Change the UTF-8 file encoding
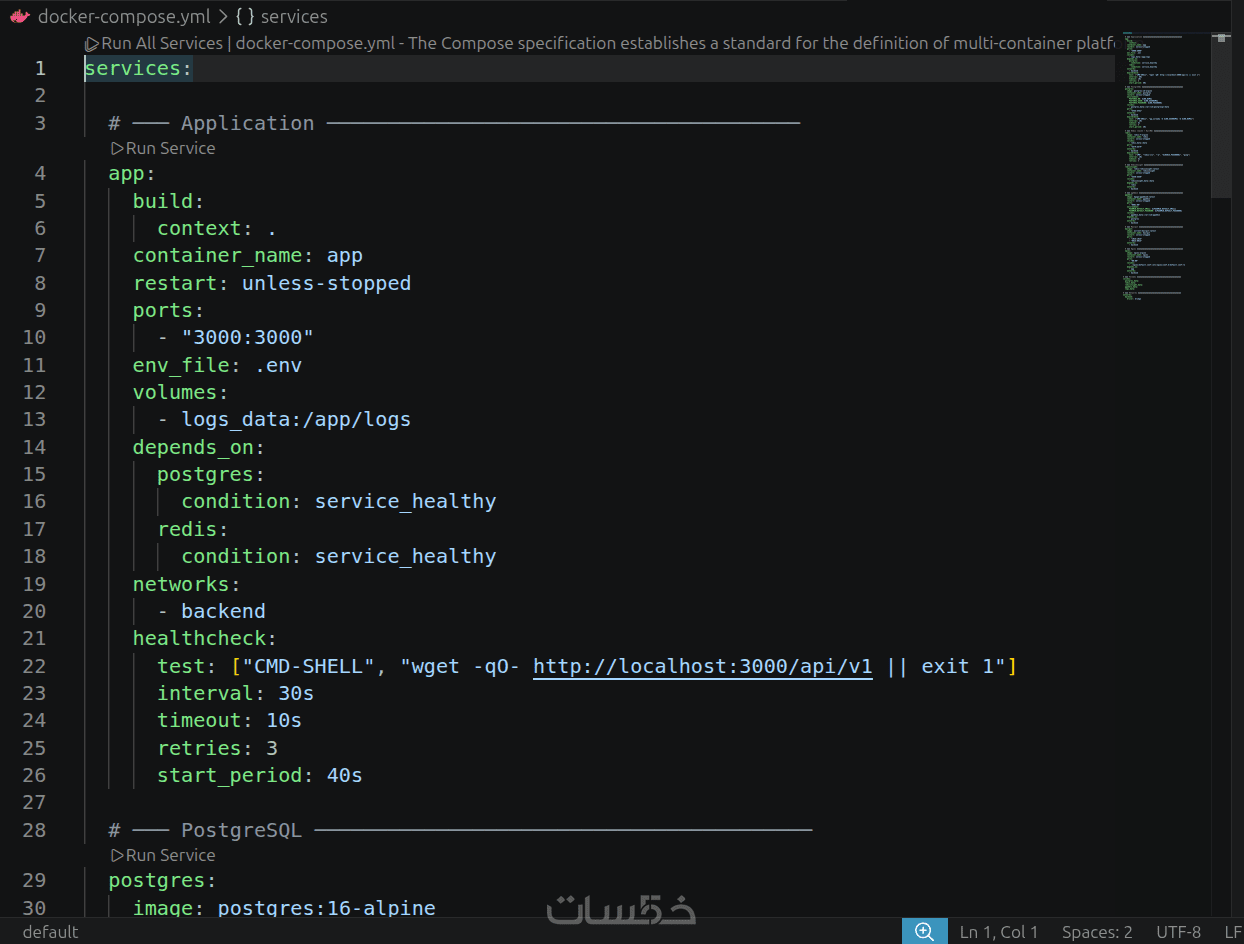 1178,932
